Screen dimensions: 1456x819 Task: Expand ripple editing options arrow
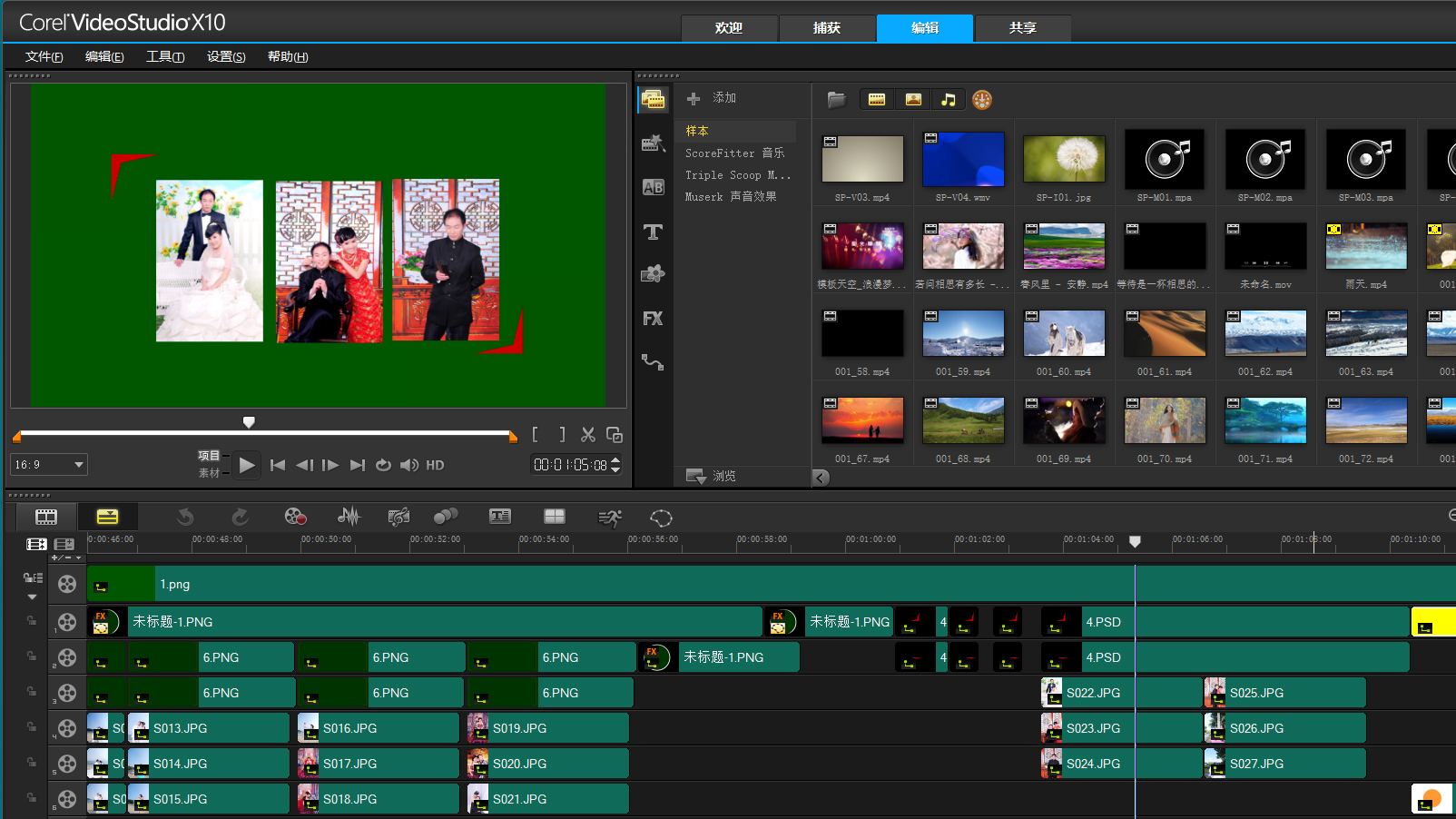click(33, 597)
